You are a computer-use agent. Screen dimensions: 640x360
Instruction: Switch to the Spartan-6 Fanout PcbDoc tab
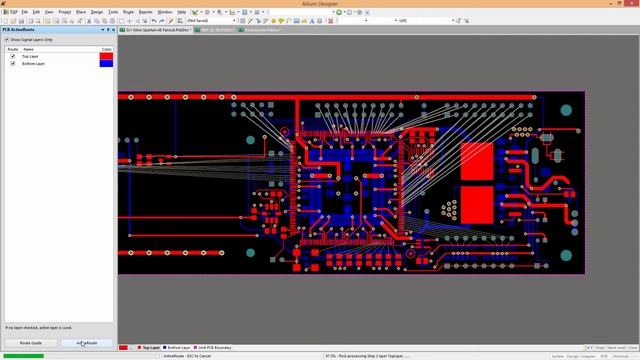(155, 30)
